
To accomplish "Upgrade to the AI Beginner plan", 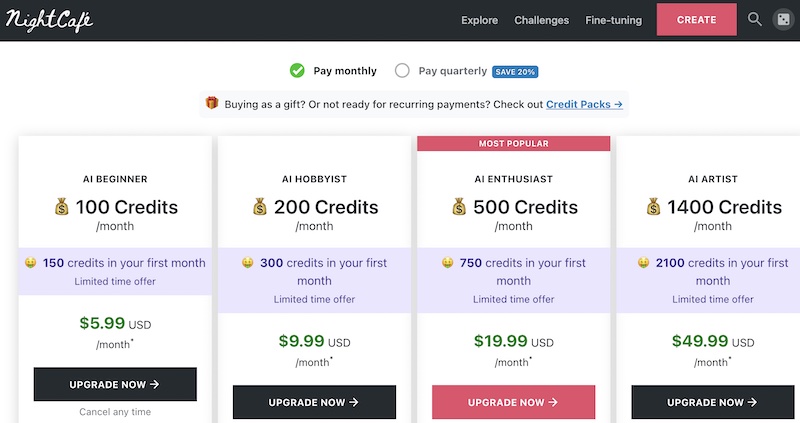I will click(x=115, y=384).
